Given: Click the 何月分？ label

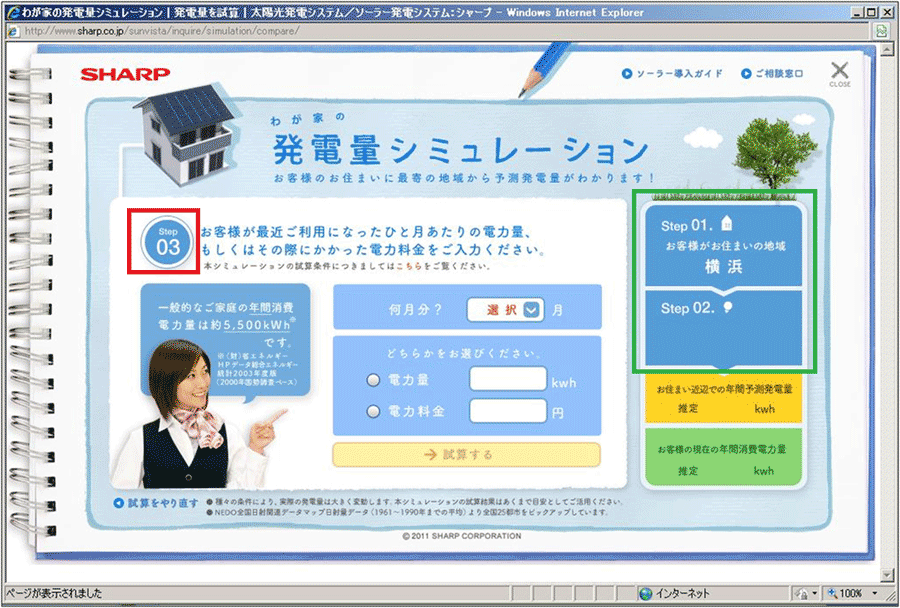Looking at the screenshot, I should [416, 310].
